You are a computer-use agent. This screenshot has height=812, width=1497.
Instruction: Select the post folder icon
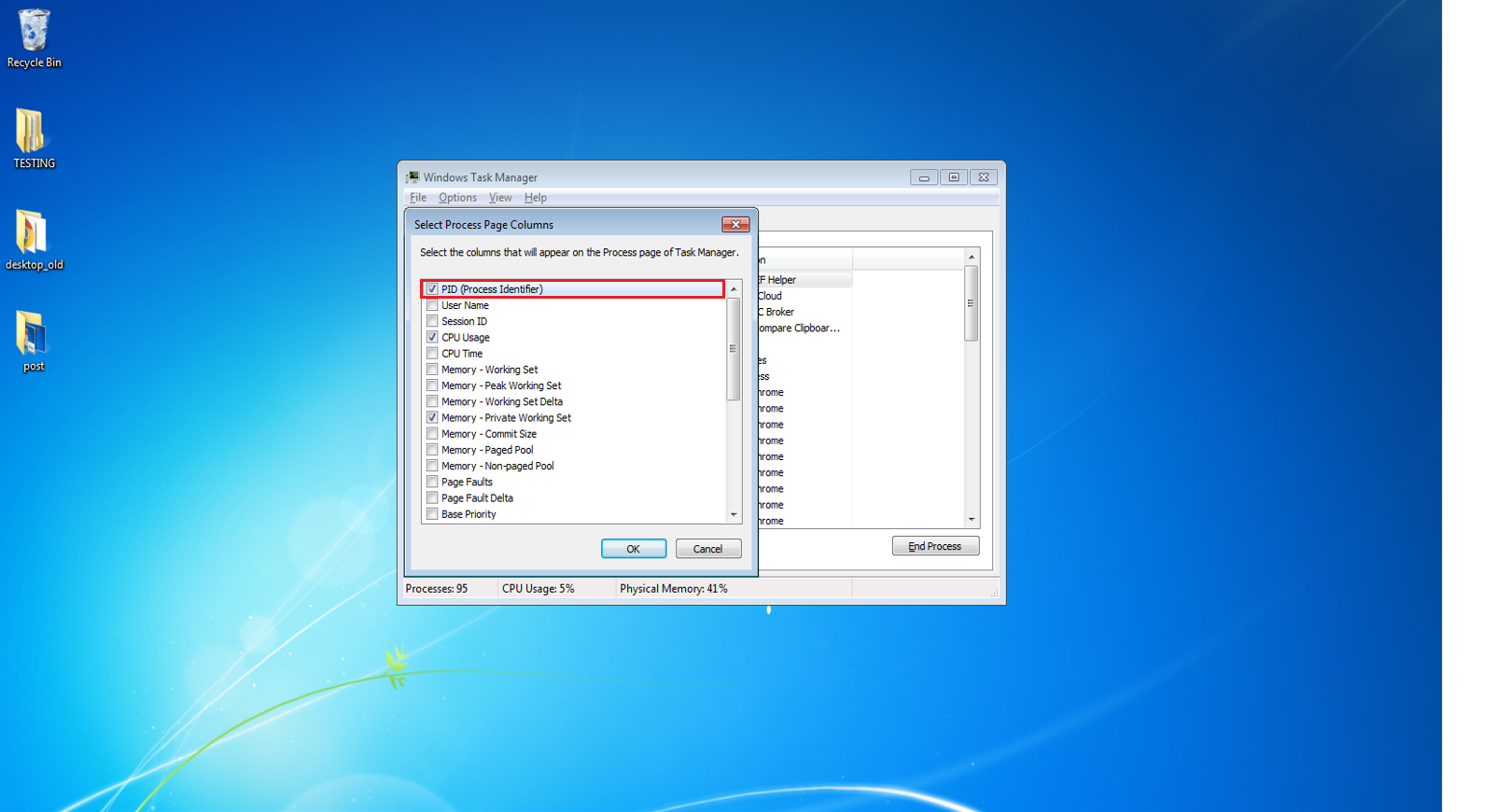pos(34,342)
